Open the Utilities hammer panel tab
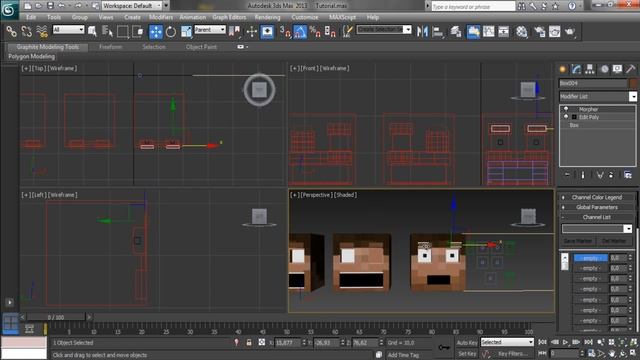This screenshot has height=360, width=640. (631, 69)
